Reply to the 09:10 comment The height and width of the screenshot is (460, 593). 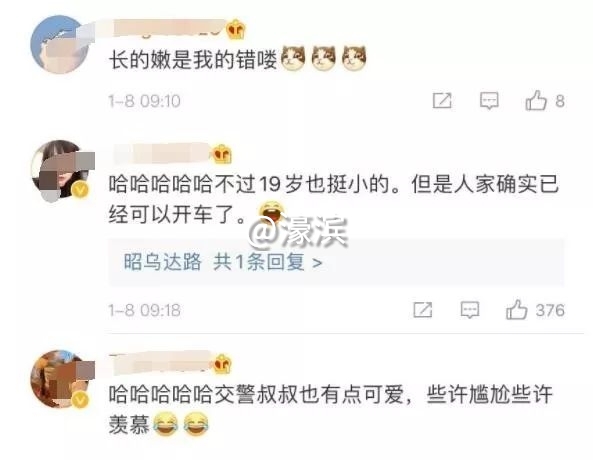coord(489,101)
